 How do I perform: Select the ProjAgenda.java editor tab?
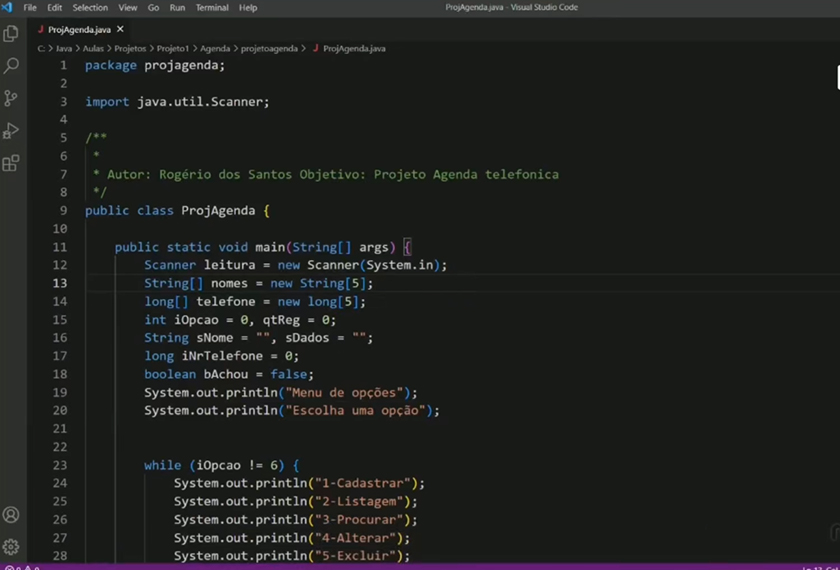click(x=78, y=30)
